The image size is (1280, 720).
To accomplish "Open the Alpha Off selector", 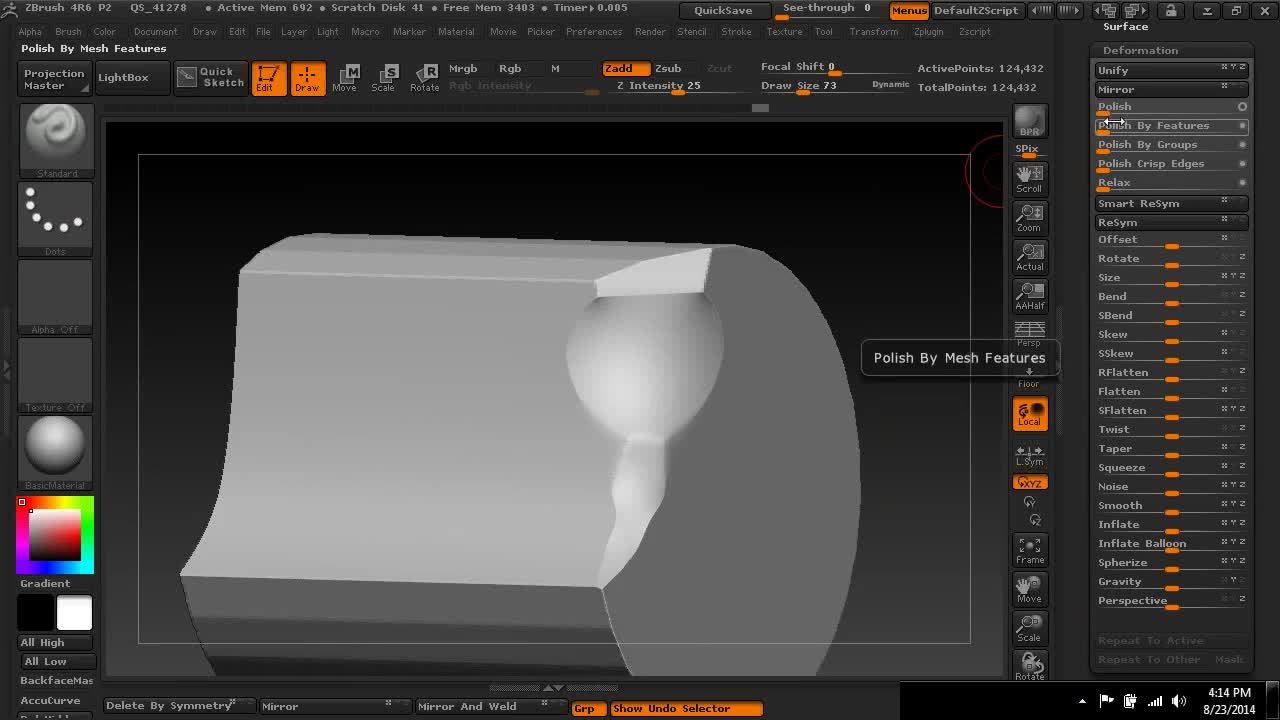I will coord(55,296).
